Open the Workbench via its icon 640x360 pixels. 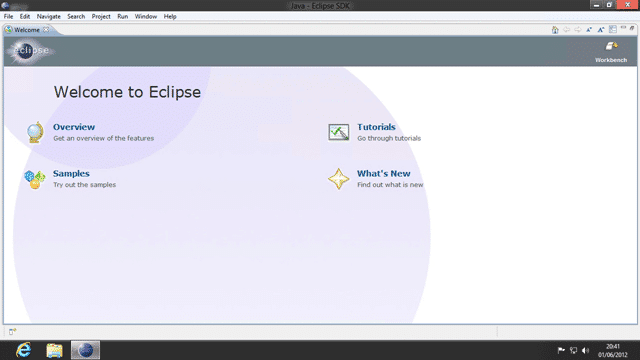[x=611, y=46]
